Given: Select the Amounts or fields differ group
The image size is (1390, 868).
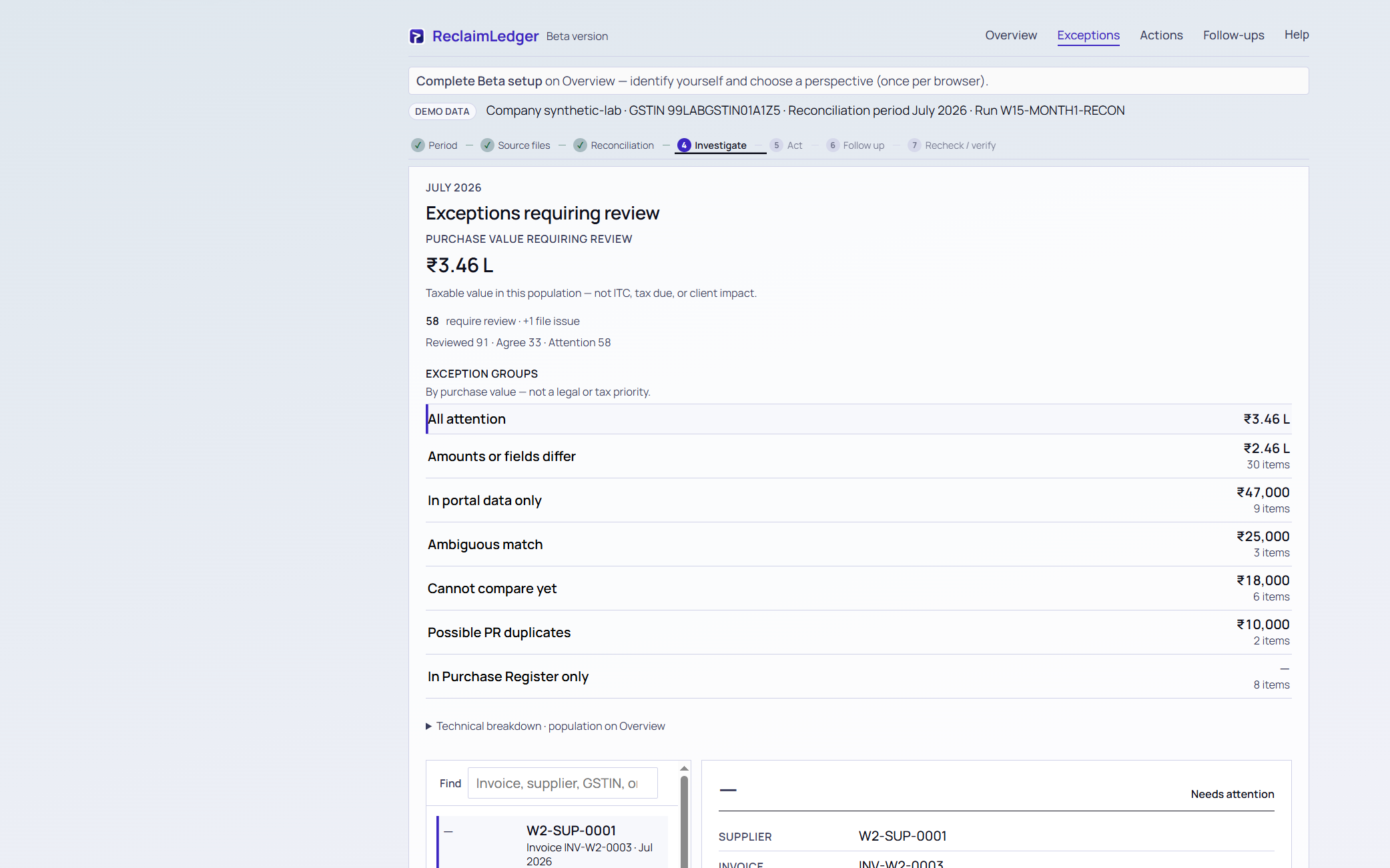Looking at the screenshot, I should click(858, 456).
